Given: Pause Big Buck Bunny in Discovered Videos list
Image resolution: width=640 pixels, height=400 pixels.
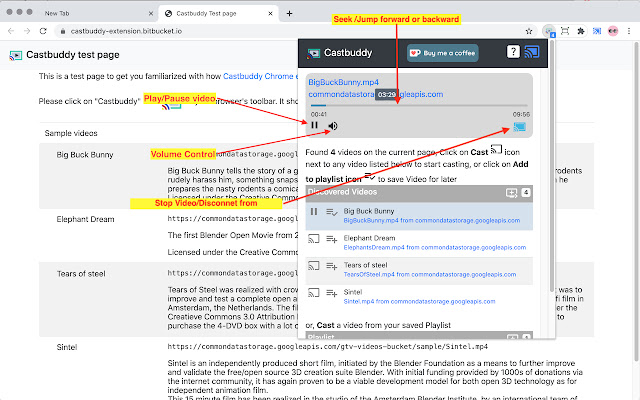Looking at the screenshot, I should pos(313,211).
